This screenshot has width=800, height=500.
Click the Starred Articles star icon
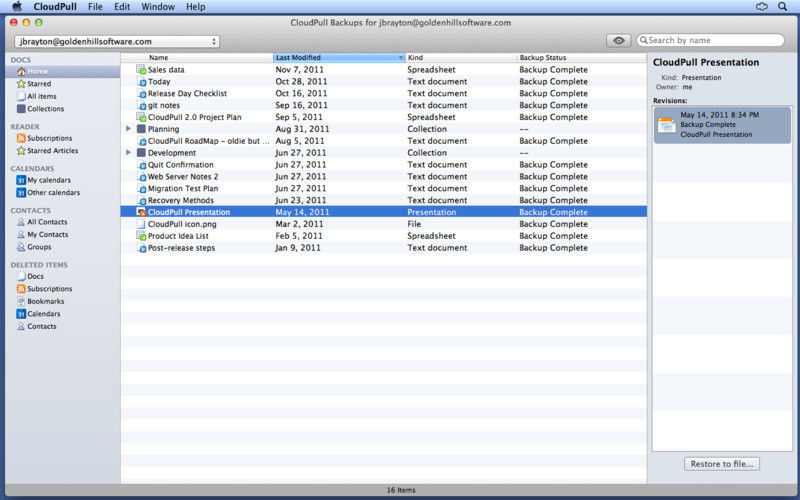tap(21, 151)
